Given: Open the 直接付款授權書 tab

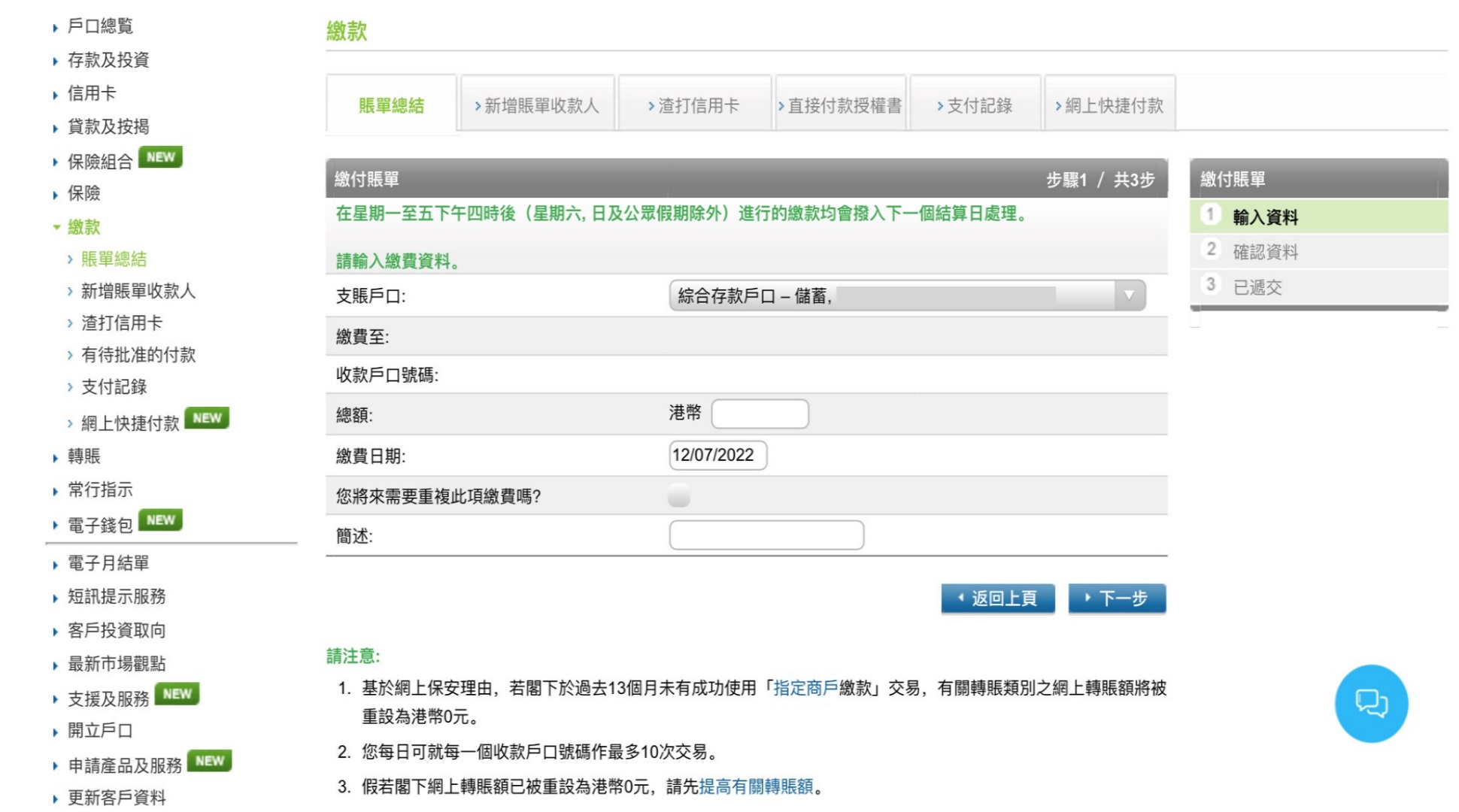Looking at the screenshot, I should pos(841,105).
